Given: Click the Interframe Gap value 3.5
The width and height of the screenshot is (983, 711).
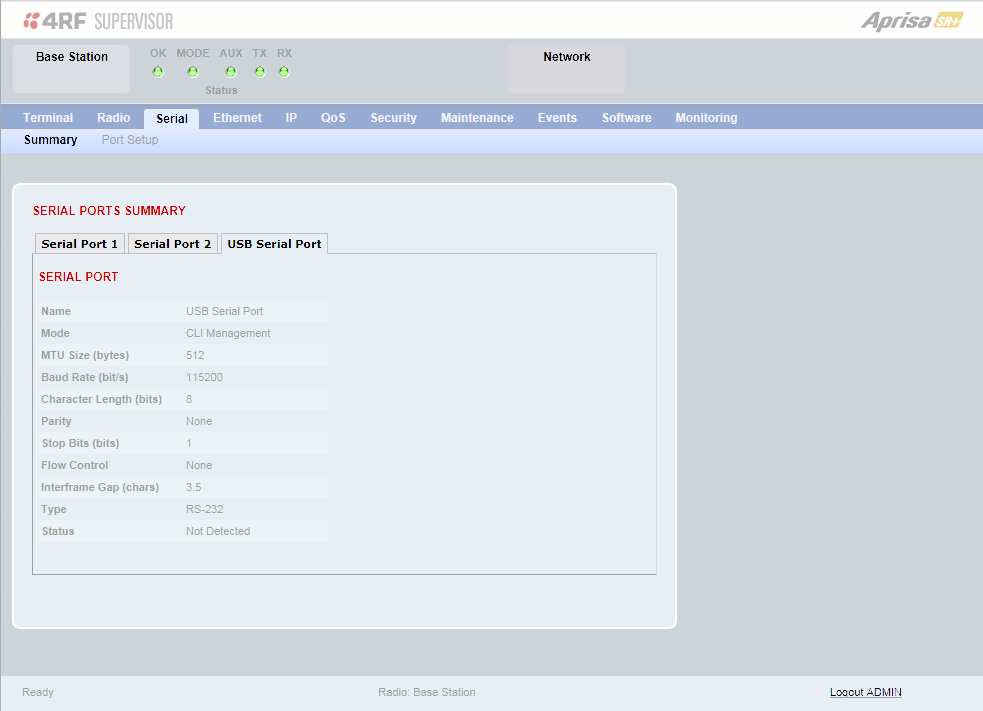Looking at the screenshot, I should tap(194, 488).
